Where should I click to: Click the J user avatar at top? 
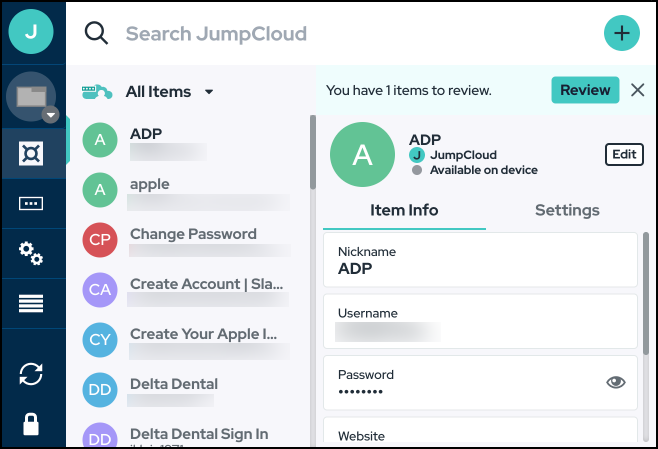pos(32,32)
